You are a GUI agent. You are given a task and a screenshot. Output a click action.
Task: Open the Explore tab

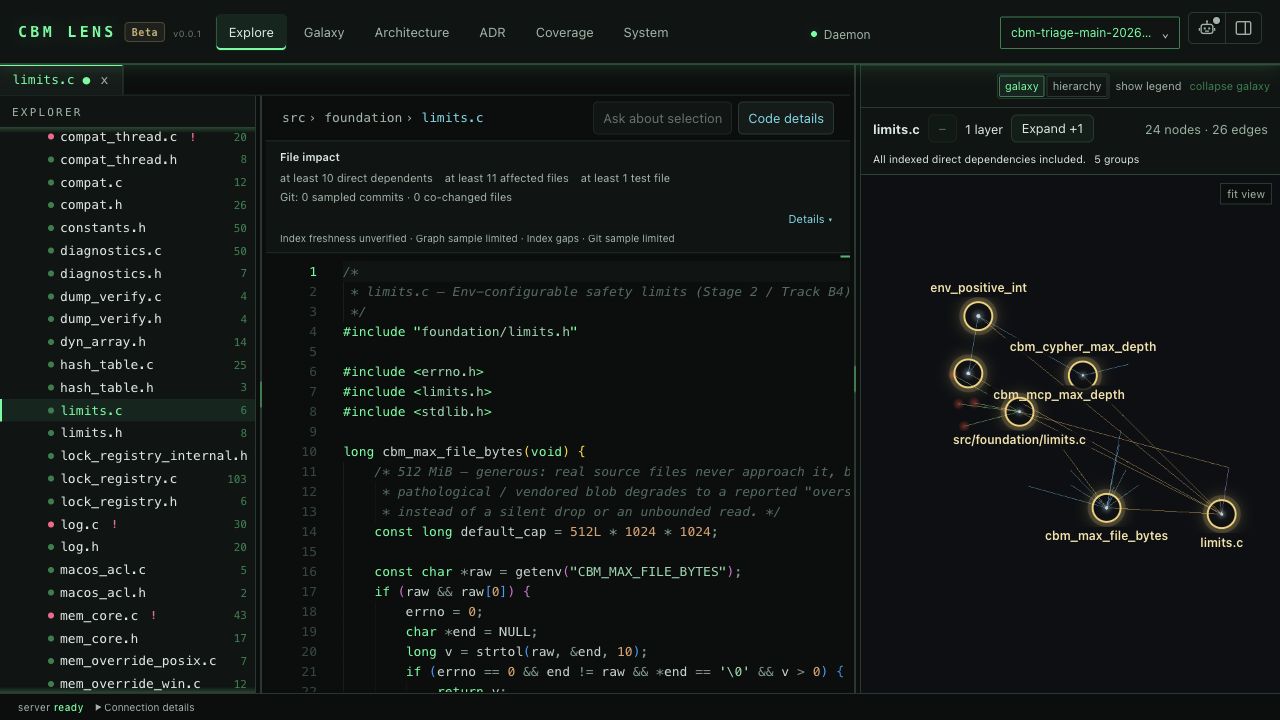[x=251, y=32]
